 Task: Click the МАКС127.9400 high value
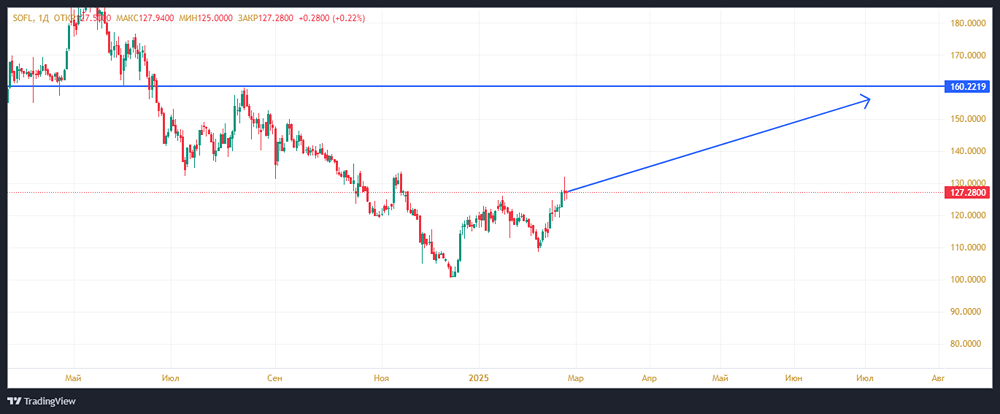pyautogui.click(x=144, y=18)
